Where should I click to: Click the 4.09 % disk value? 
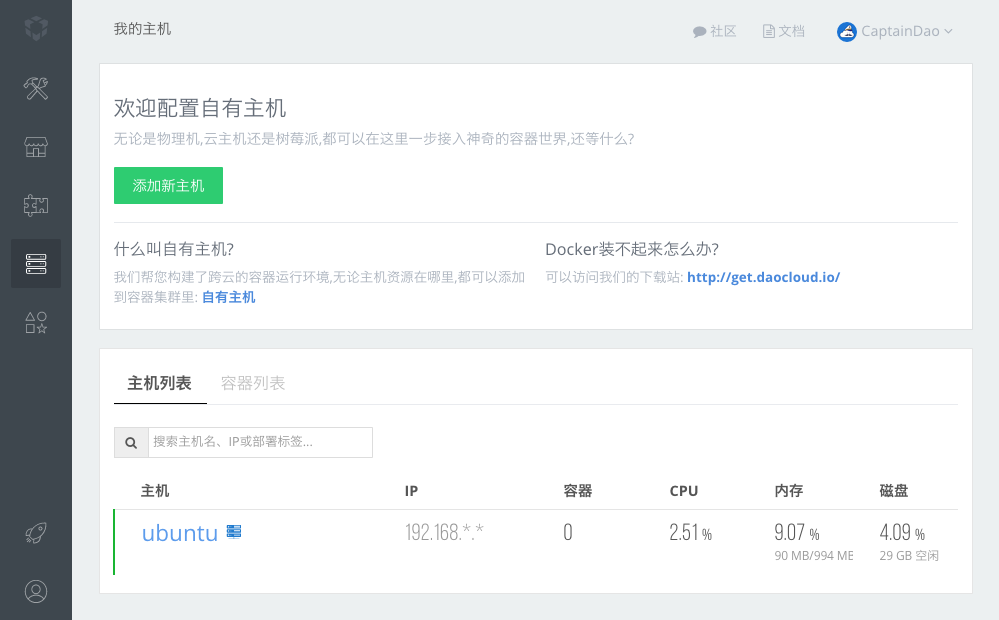pos(902,532)
